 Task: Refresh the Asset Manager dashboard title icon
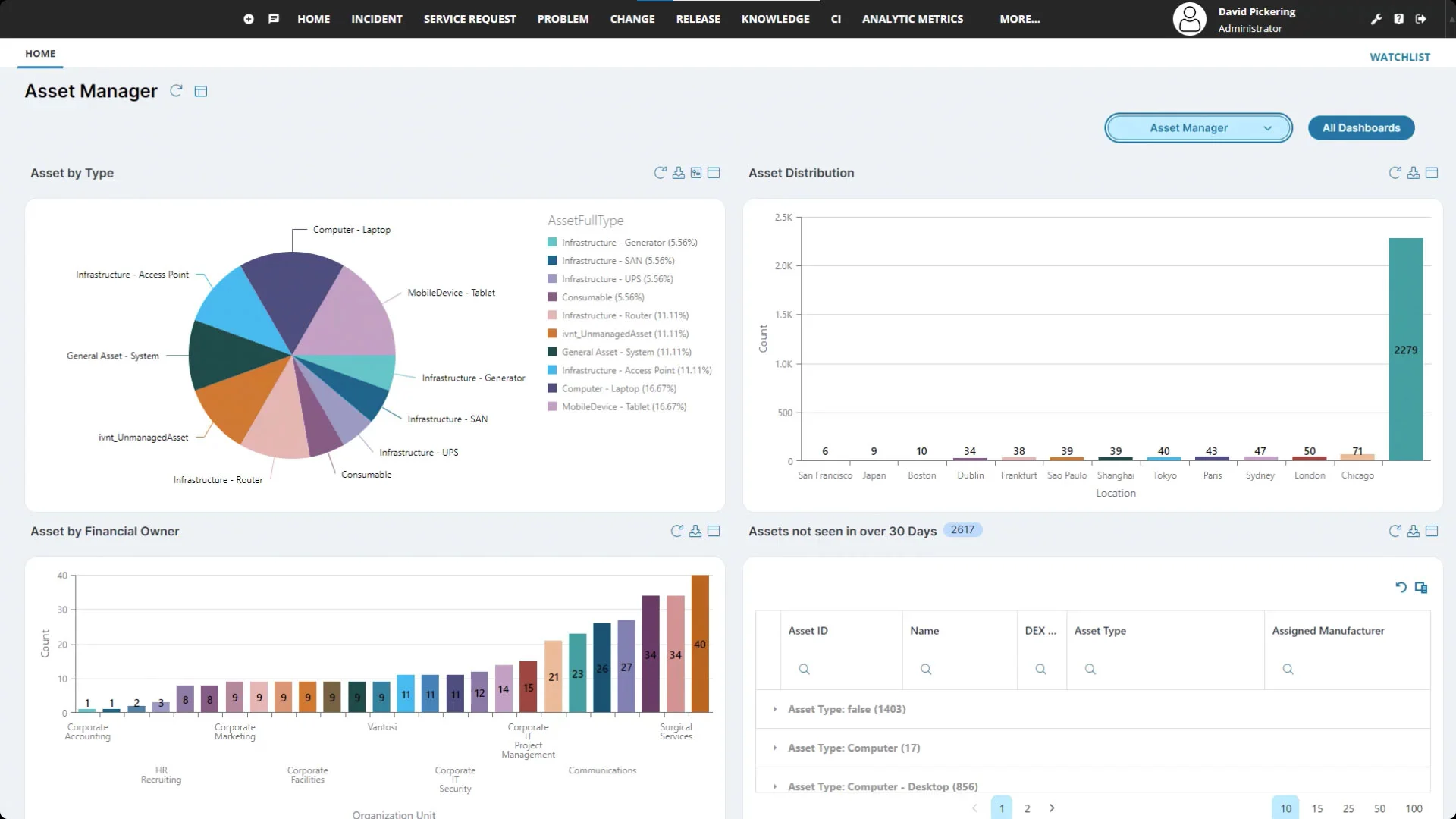176,90
